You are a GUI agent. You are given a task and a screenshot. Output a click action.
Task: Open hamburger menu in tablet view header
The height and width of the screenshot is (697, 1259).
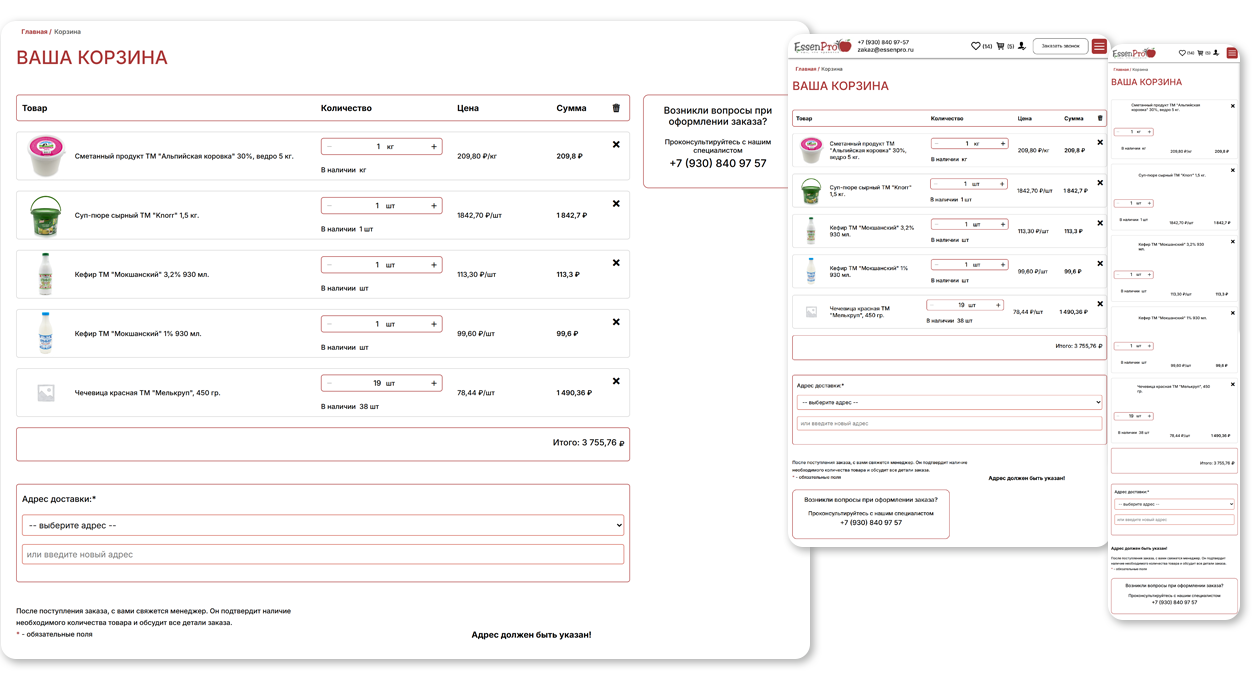tap(1100, 46)
